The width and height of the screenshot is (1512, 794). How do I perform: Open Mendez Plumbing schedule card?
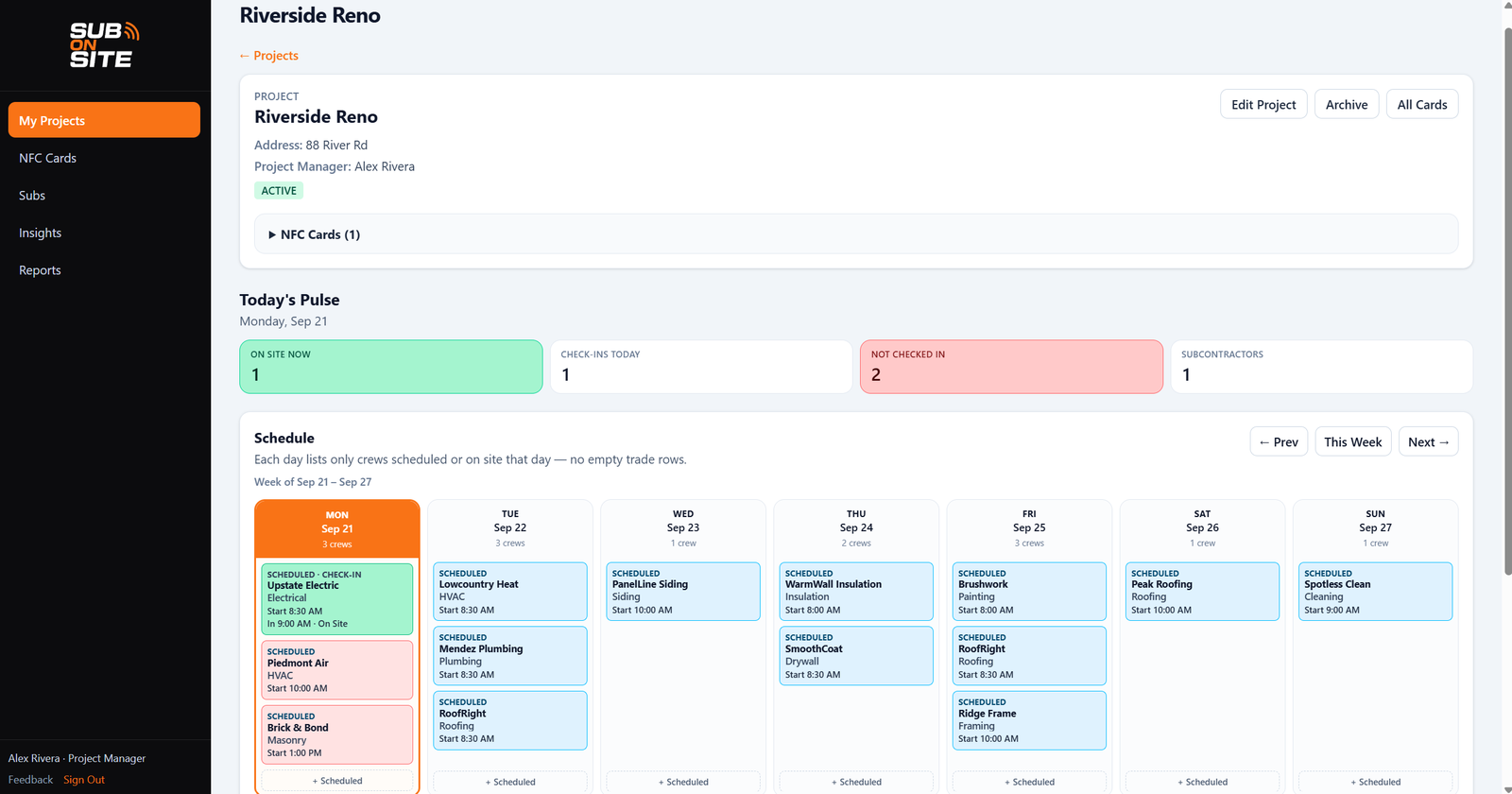click(510, 656)
